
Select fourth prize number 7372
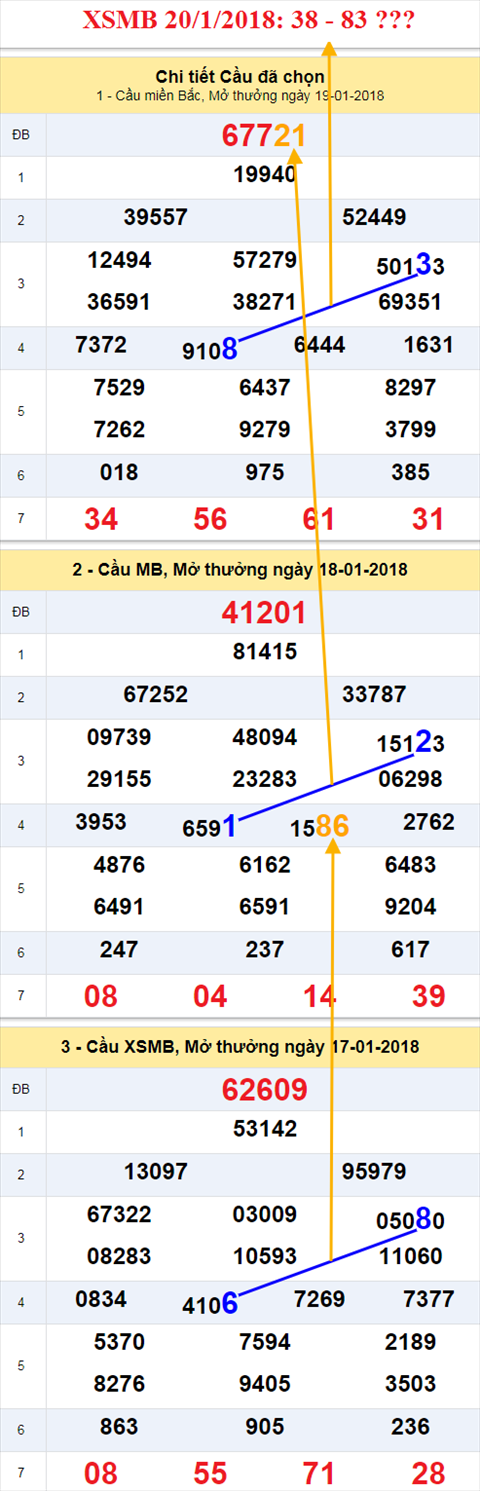tap(101, 345)
